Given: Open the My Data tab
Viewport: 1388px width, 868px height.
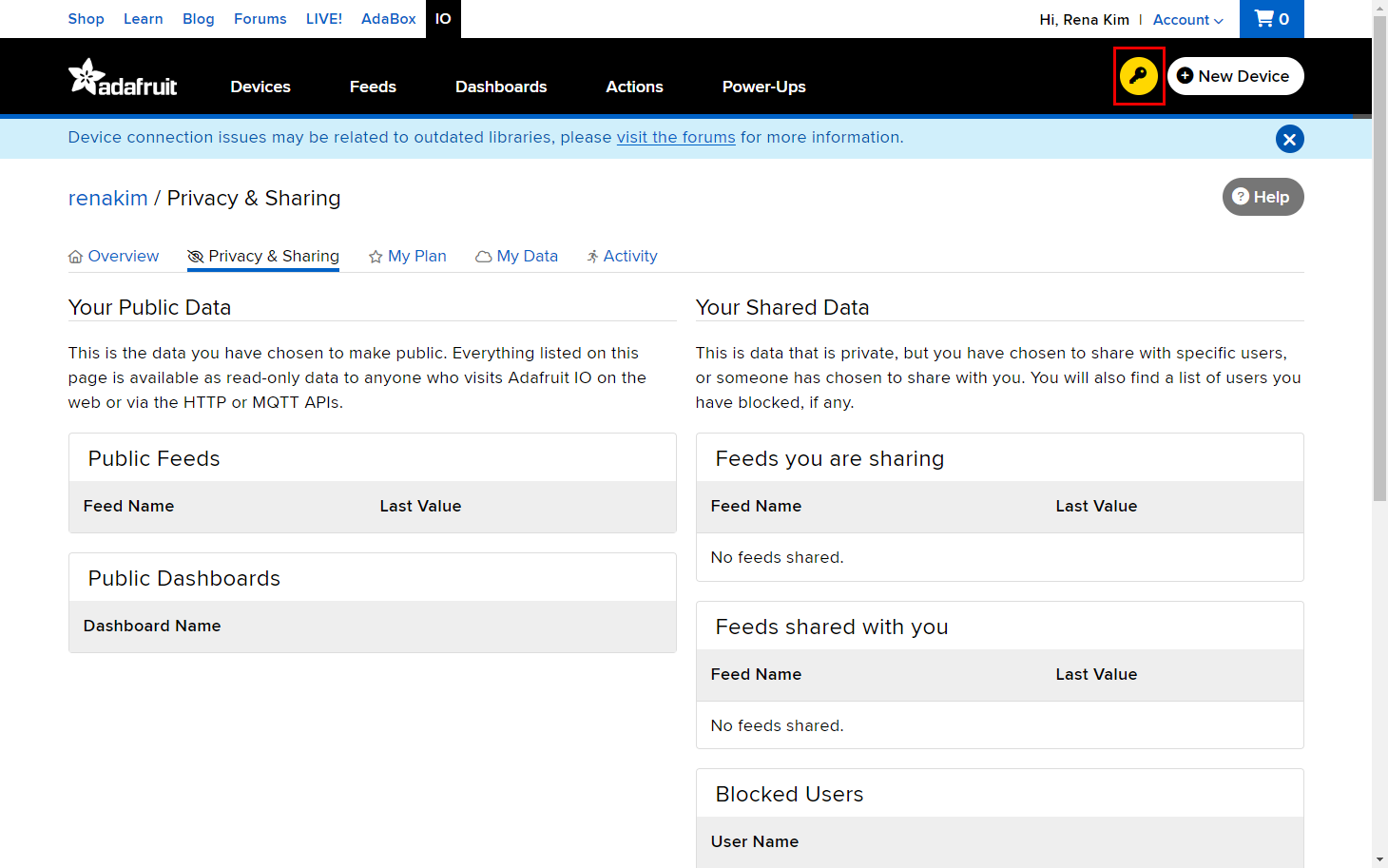Looking at the screenshot, I should coord(517,256).
